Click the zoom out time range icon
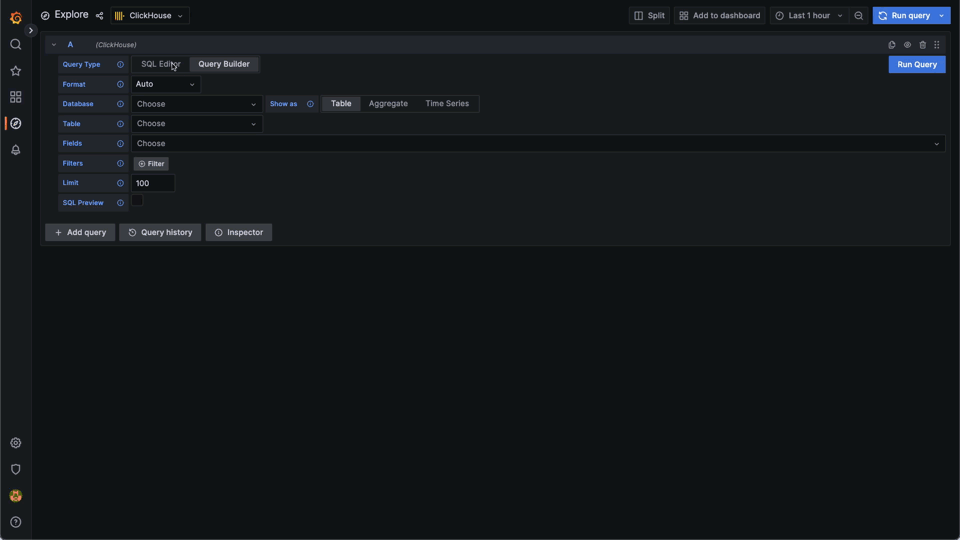This screenshot has height=540, width=960. click(x=858, y=16)
